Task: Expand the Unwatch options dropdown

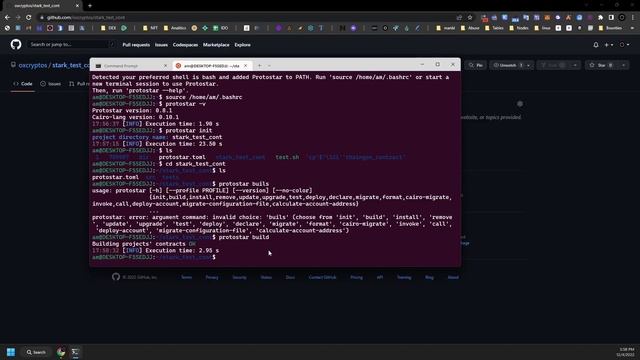Action: (x=529, y=65)
